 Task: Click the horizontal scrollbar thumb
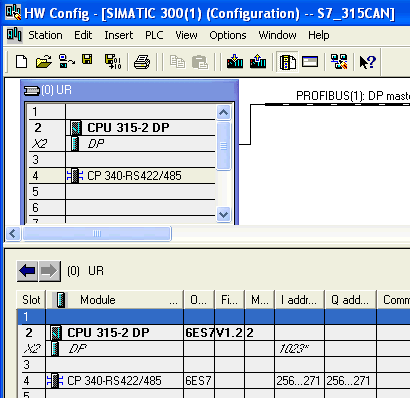(97, 233)
